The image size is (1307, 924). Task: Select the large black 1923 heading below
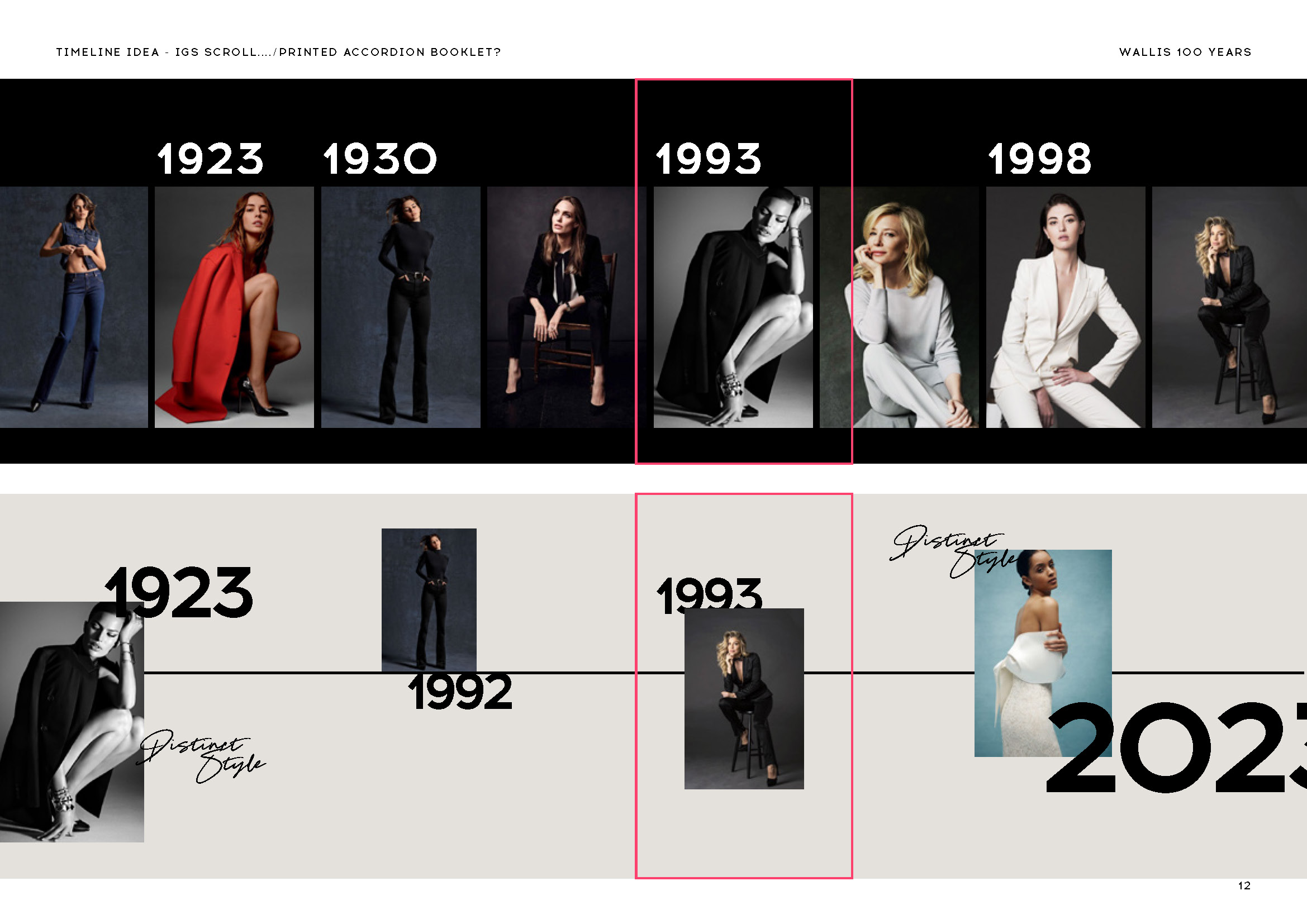[x=179, y=593]
